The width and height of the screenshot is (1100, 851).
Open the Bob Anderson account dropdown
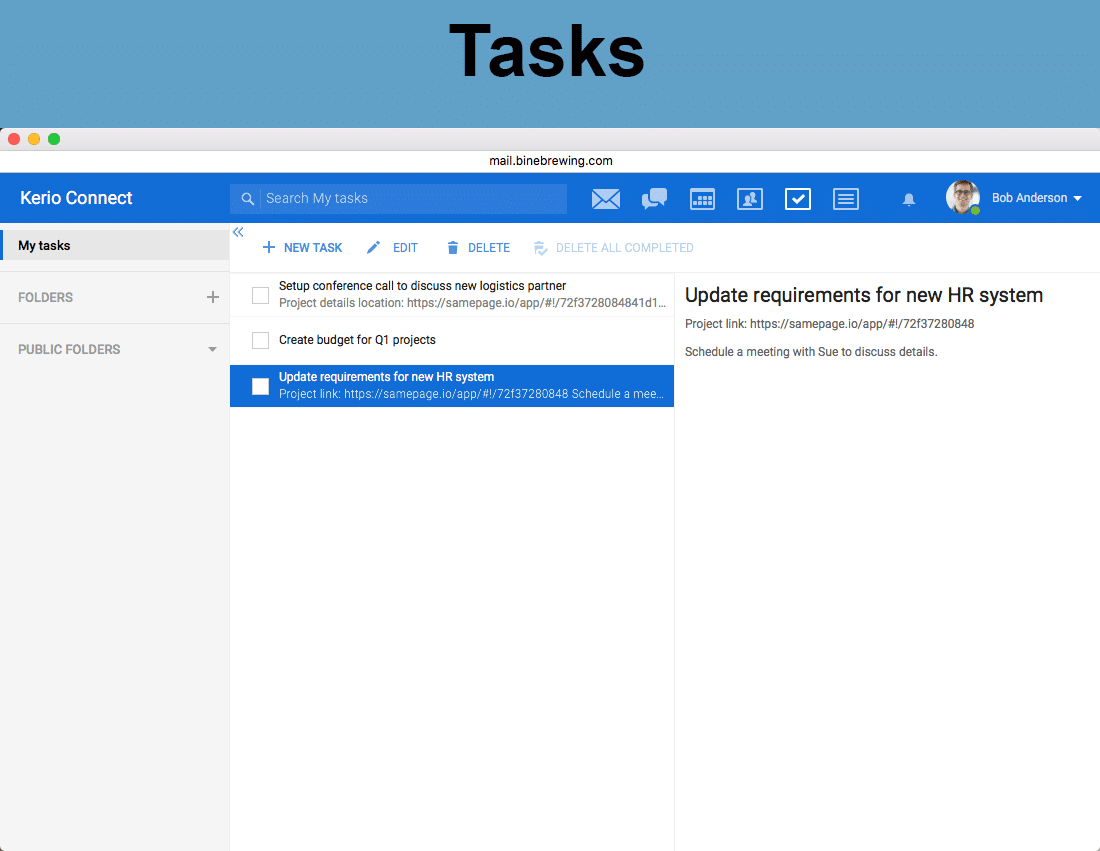pos(1036,198)
